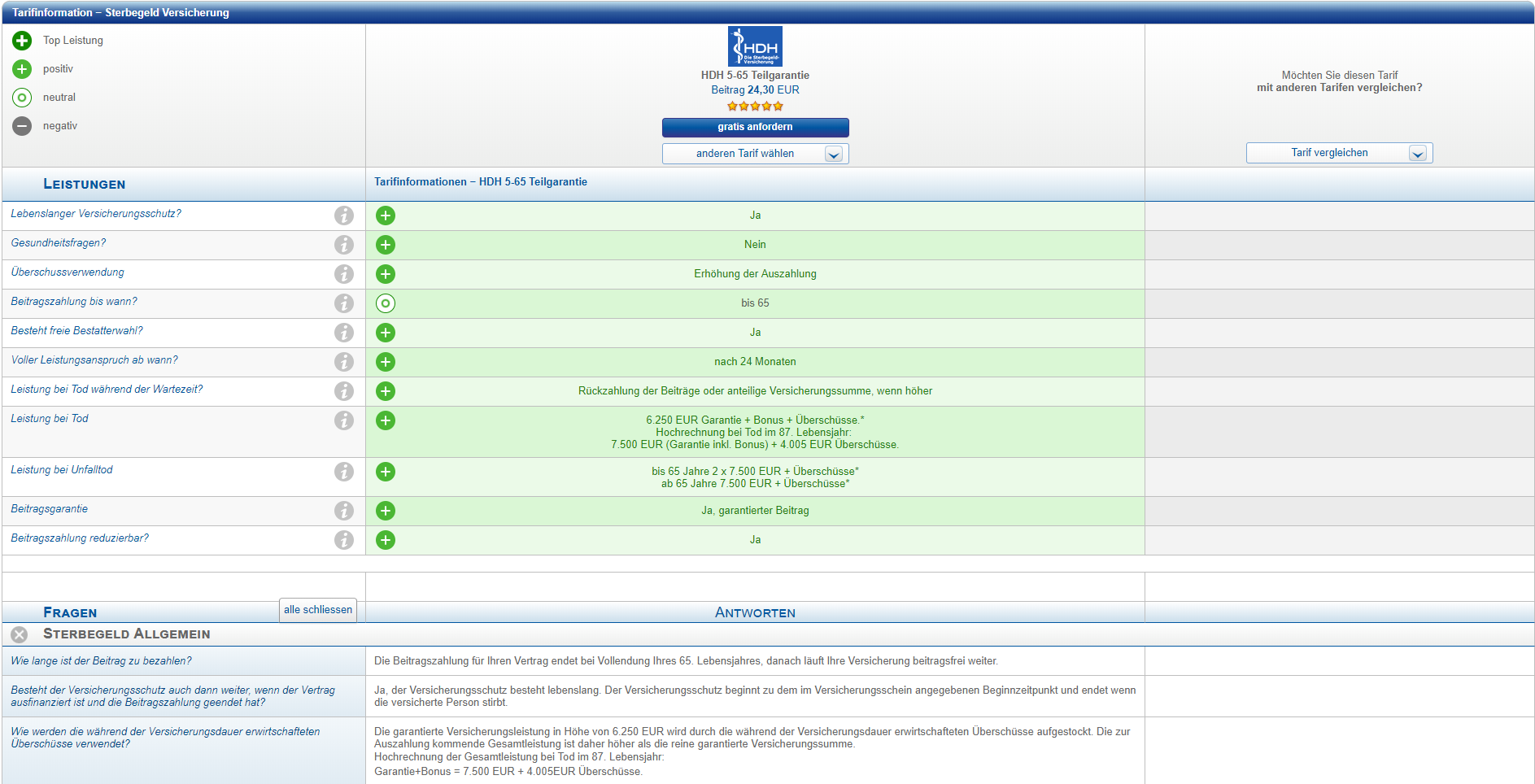Select question 'Wie lange ist der Beitrag zu bezahlen?'
The image size is (1535, 784).
tap(101, 661)
